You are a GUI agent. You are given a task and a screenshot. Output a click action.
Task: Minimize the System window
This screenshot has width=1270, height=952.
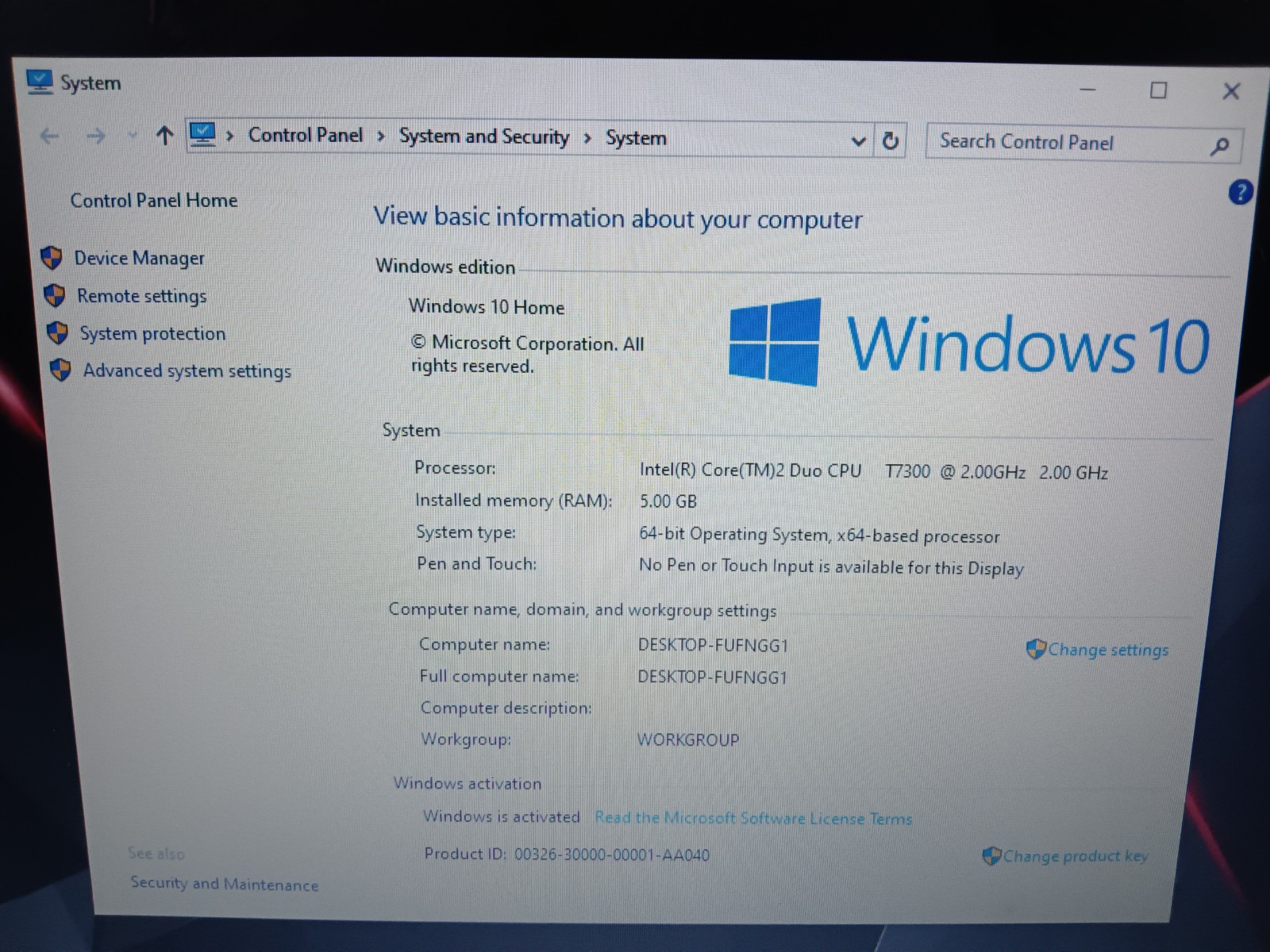point(1088,90)
